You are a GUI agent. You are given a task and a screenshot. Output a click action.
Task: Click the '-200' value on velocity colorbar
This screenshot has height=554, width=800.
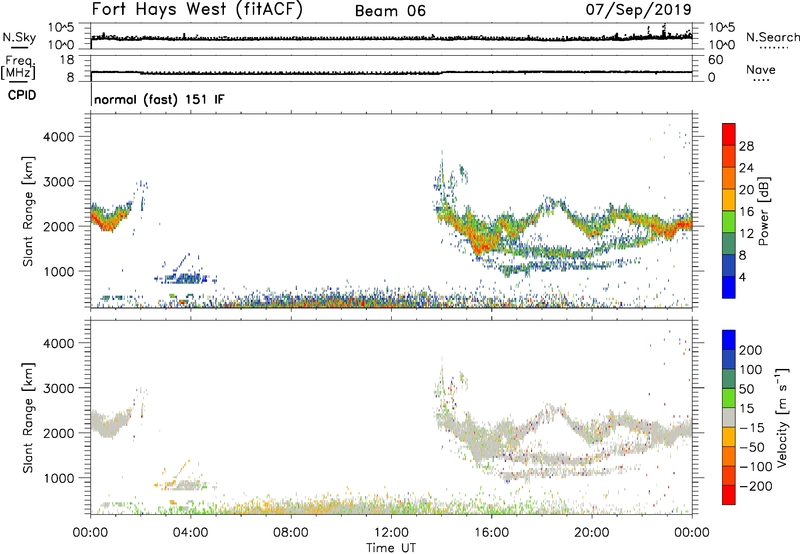755,486
